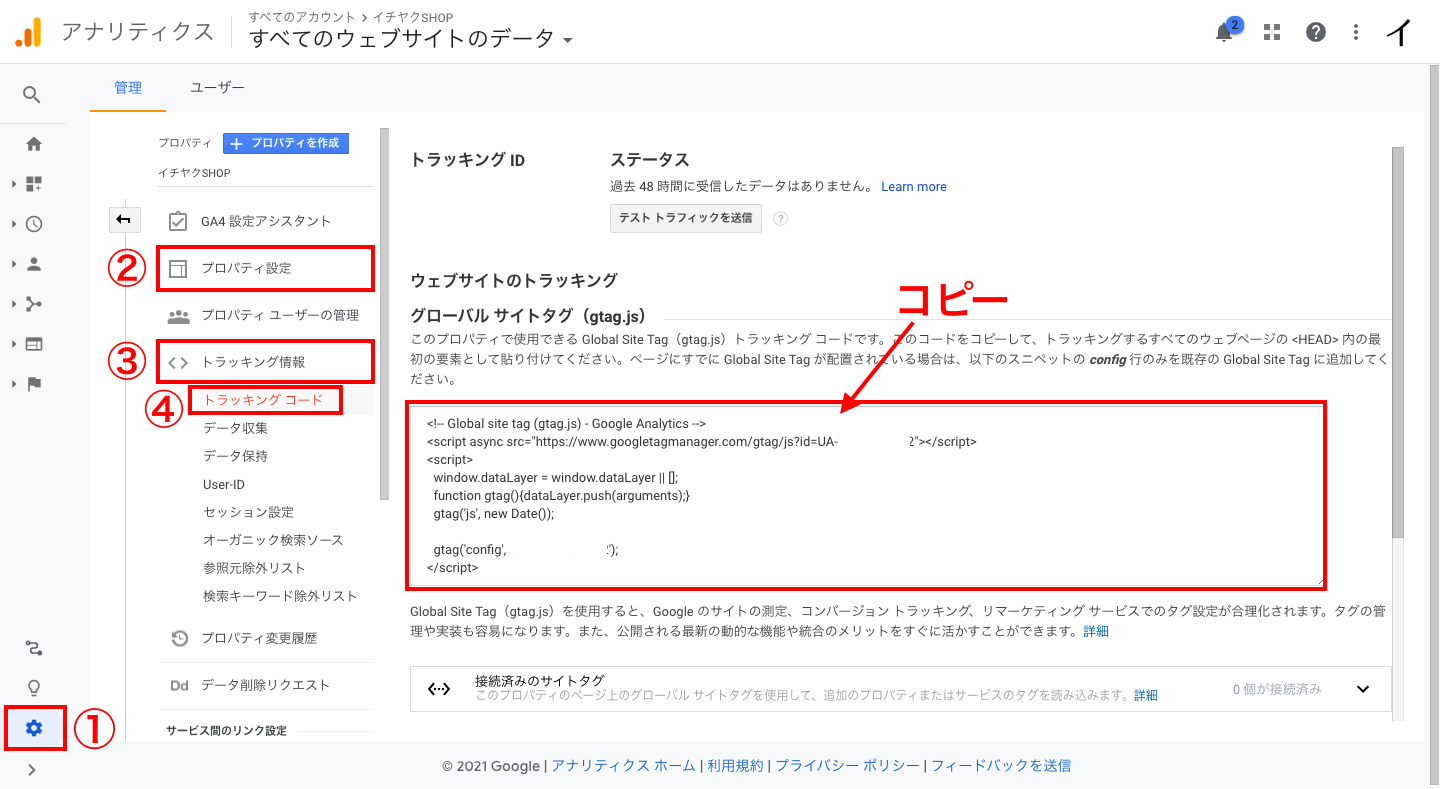Click the main panel vertical scrollbar
This screenshot has width=1440, height=789.
pos(1398,342)
